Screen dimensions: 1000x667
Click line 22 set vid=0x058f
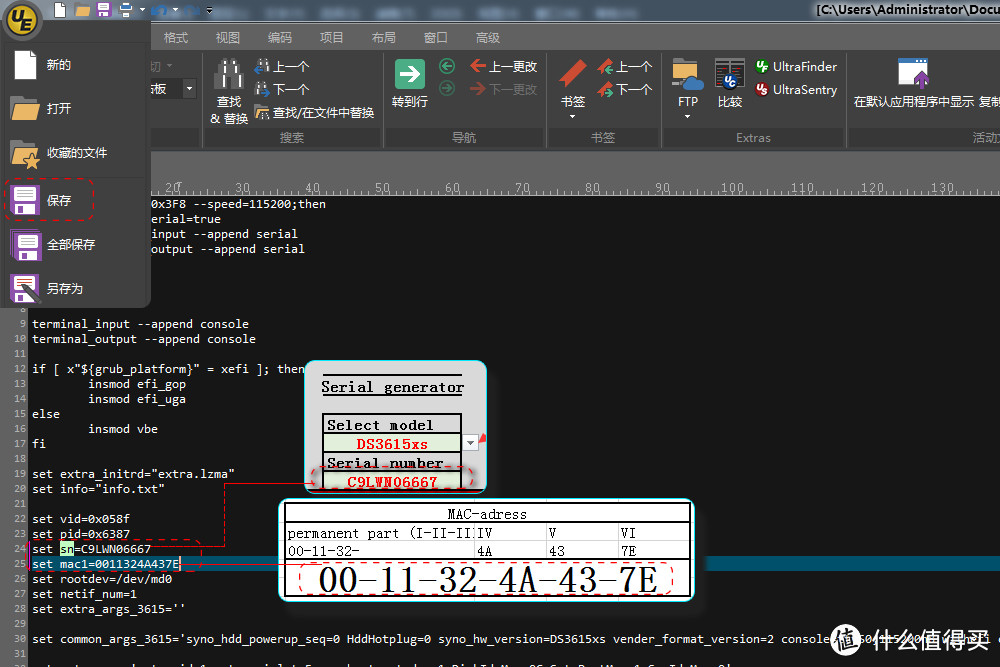pos(81,519)
